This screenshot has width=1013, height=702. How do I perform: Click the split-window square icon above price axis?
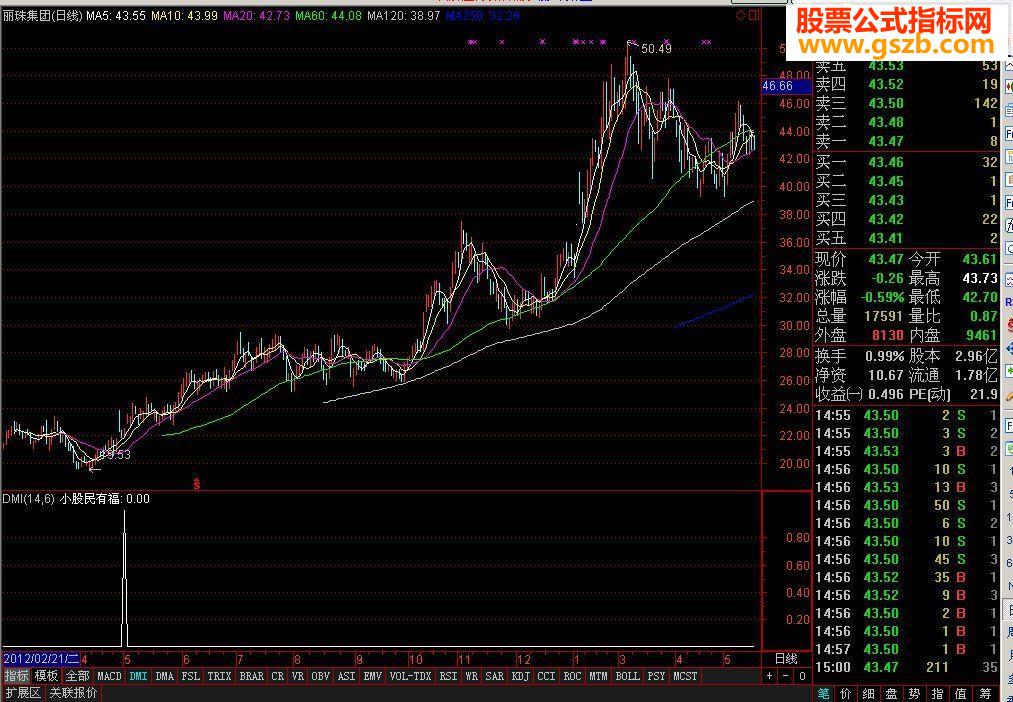point(753,15)
